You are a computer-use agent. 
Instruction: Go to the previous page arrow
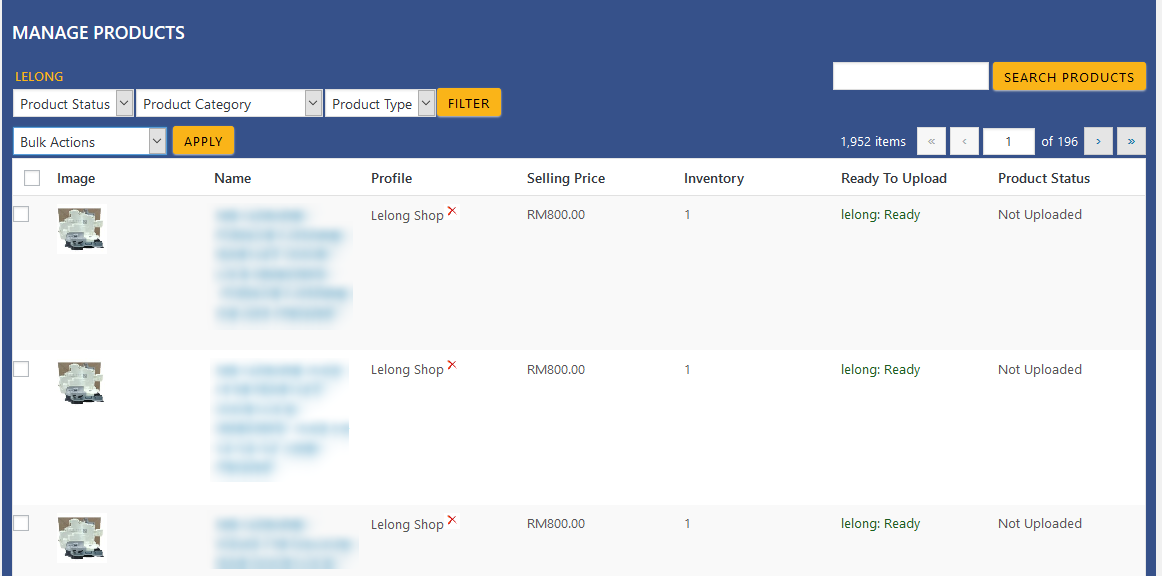point(964,141)
